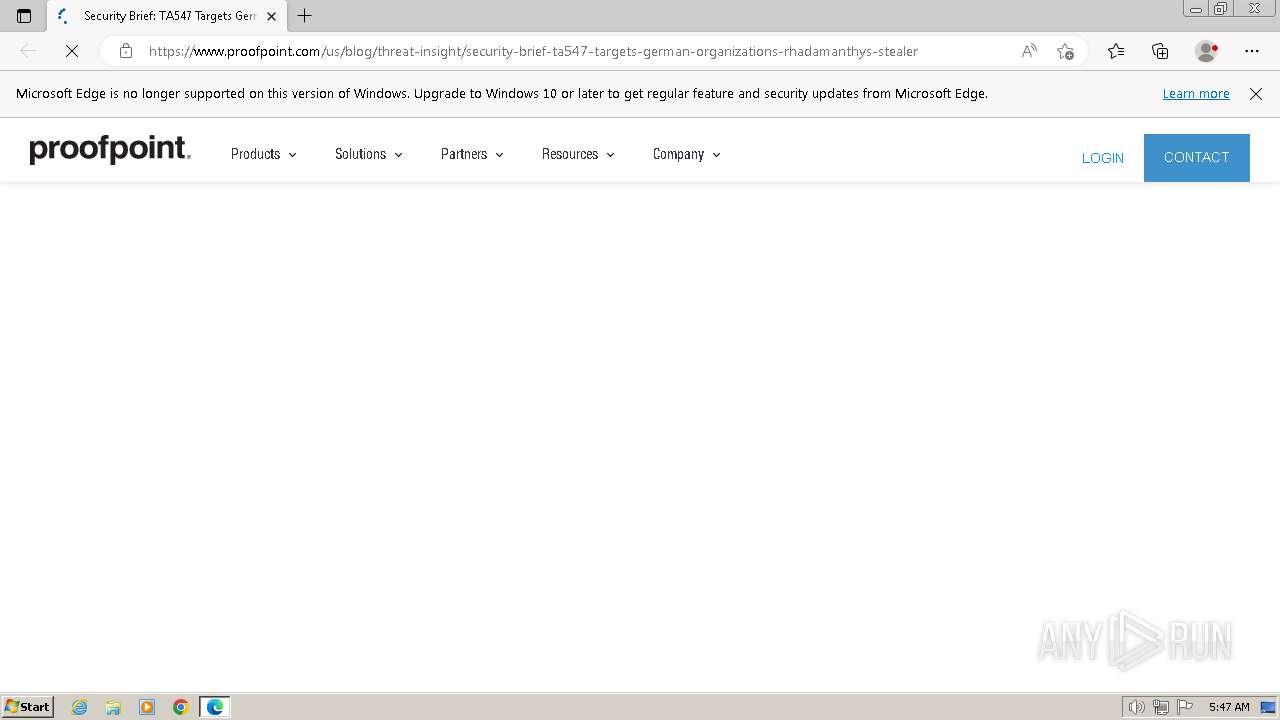This screenshot has height=720, width=1280.
Task: Open the profile account icon
Action: click(x=1206, y=51)
